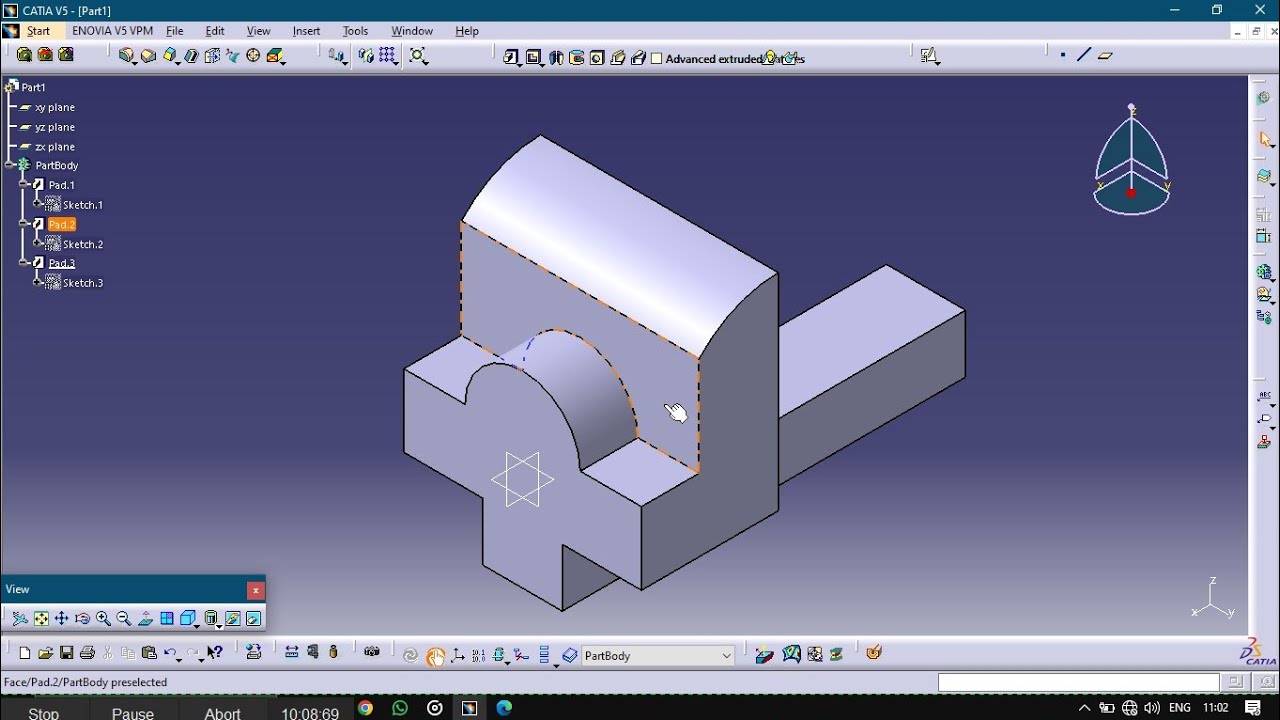Open the view mode shading icon
1280x720 pixels.
click(211, 619)
